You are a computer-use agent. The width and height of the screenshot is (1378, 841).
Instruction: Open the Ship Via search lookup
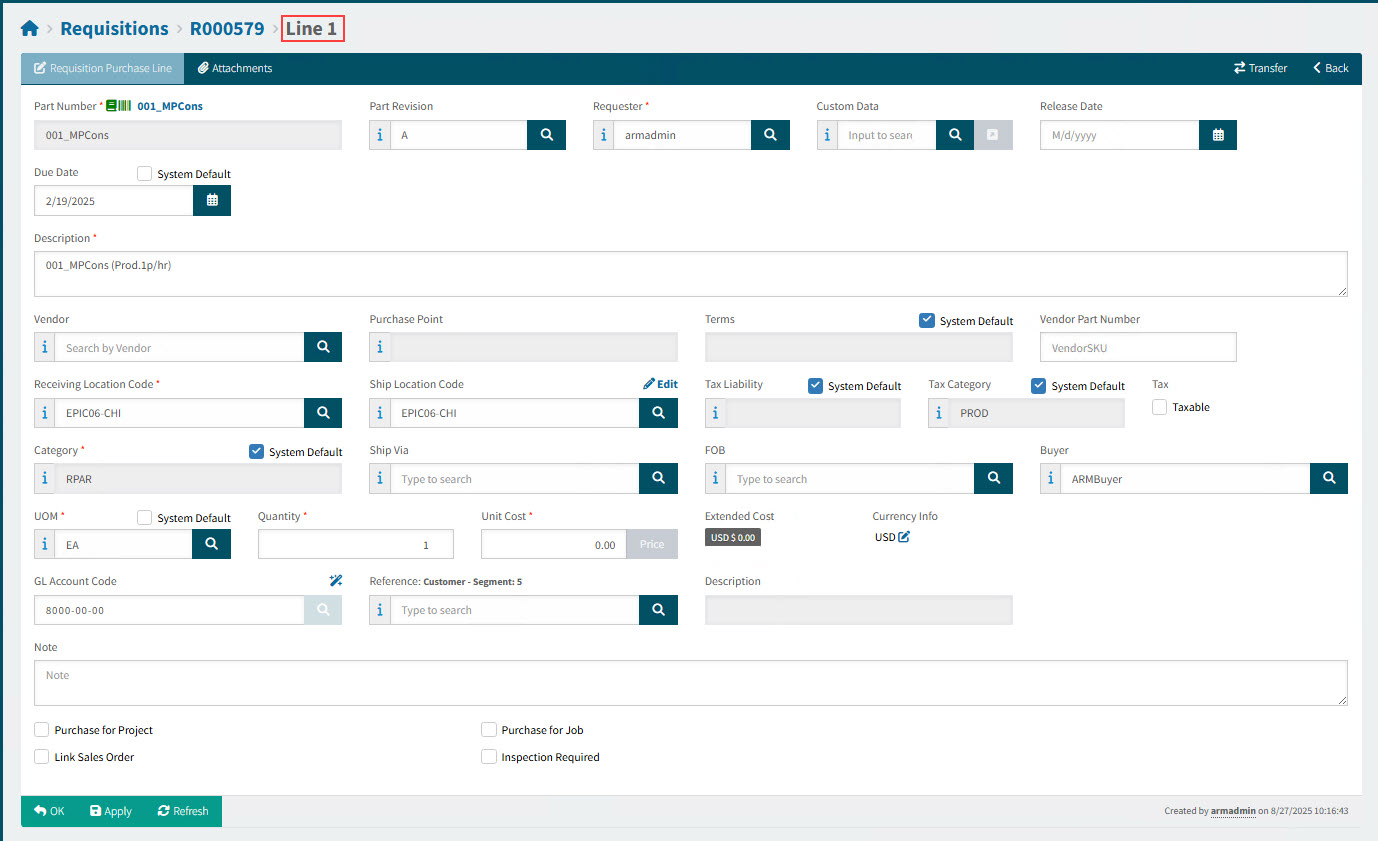tap(658, 479)
